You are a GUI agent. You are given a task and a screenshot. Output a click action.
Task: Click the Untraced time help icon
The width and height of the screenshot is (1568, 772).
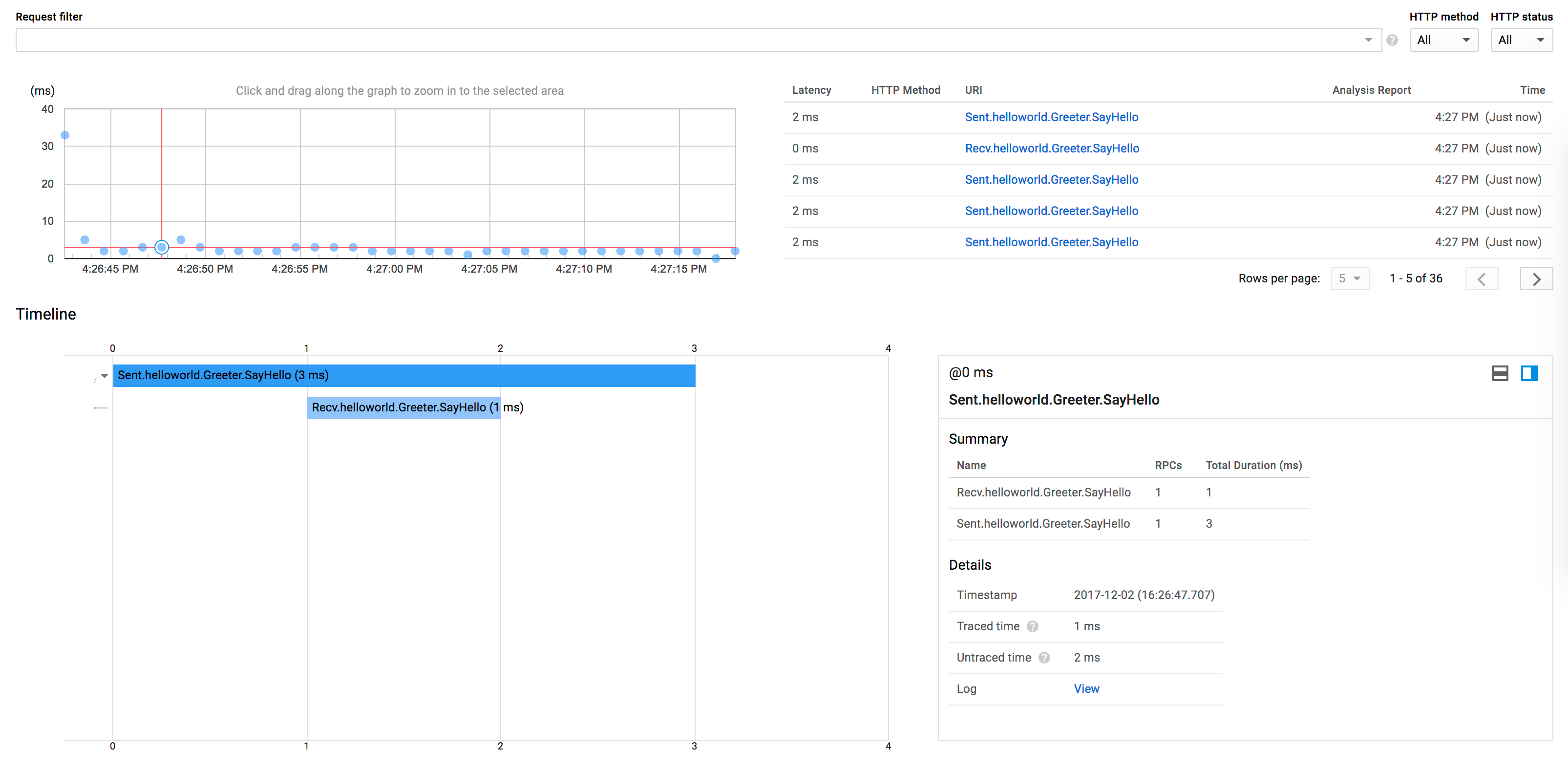[x=1044, y=658]
